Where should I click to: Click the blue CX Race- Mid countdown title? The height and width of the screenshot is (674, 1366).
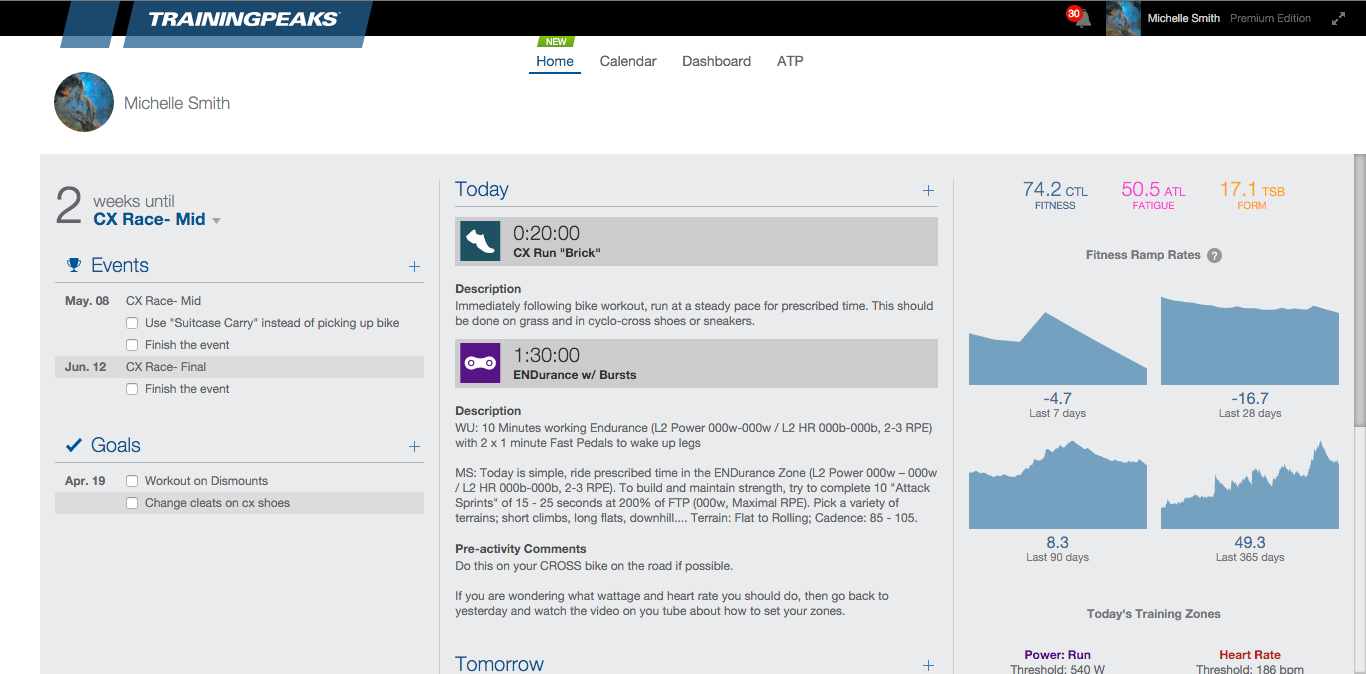click(149, 219)
